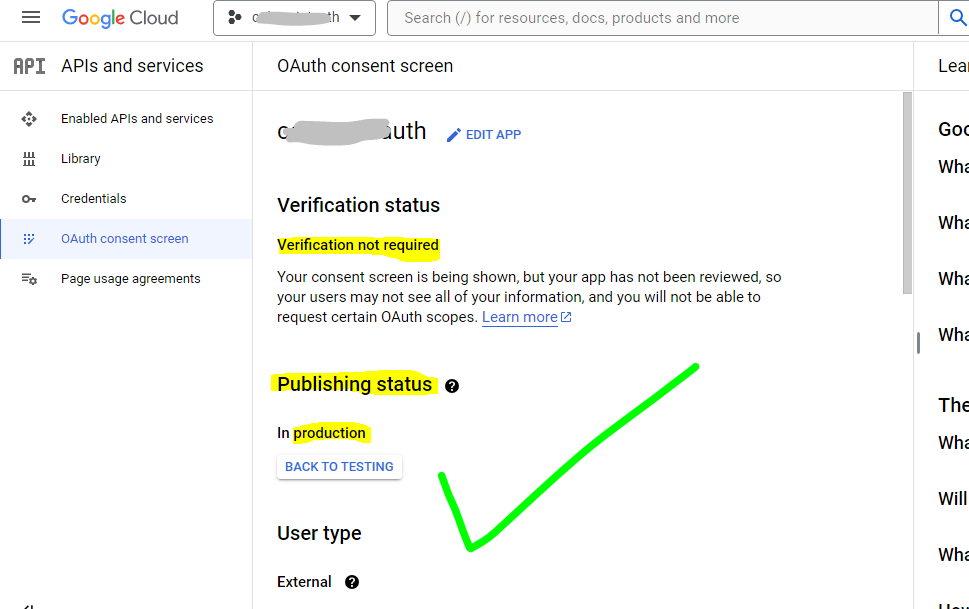This screenshot has height=609, width=969.
Task: Click the main content vertical scrollbar
Action: 907,193
